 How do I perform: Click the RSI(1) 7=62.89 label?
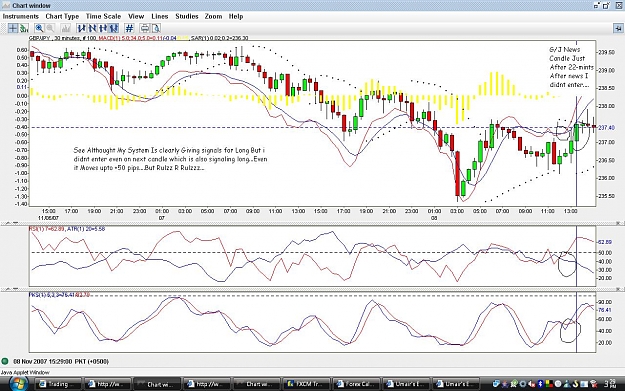point(47,229)
